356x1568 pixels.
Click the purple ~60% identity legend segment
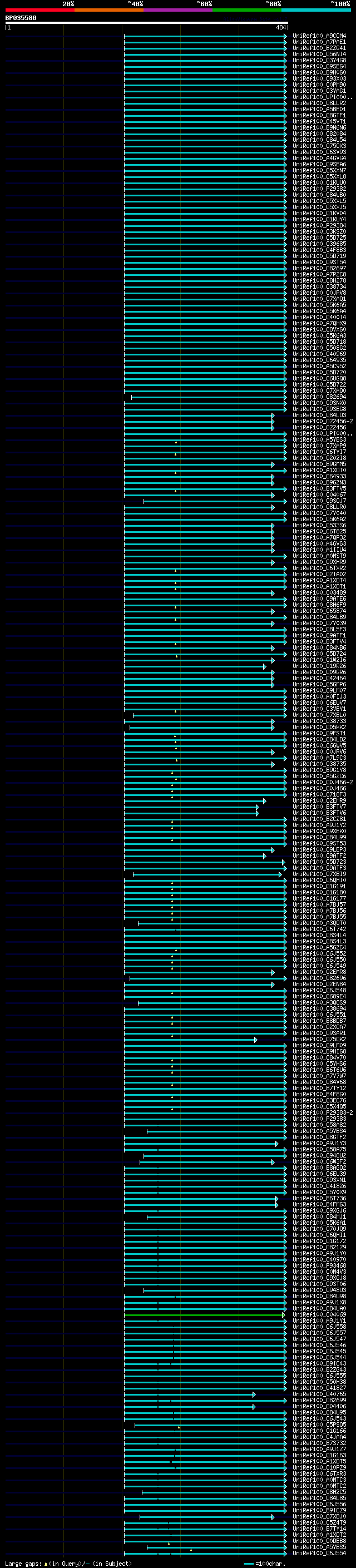tap(179, 10)
